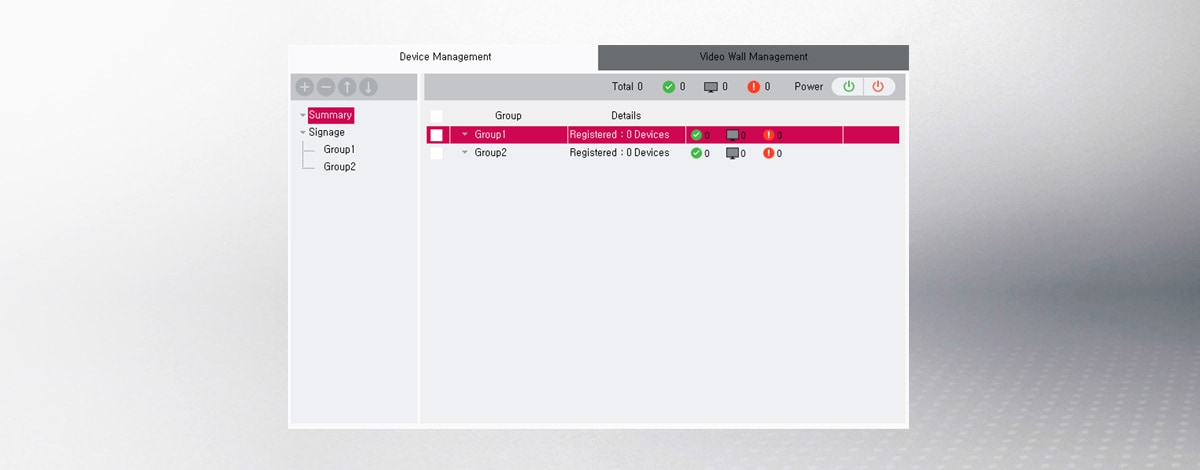Switch to the Video Wall Management tab
The width and height of the screenshot is (1200, 470).
[x=753, y=57]
